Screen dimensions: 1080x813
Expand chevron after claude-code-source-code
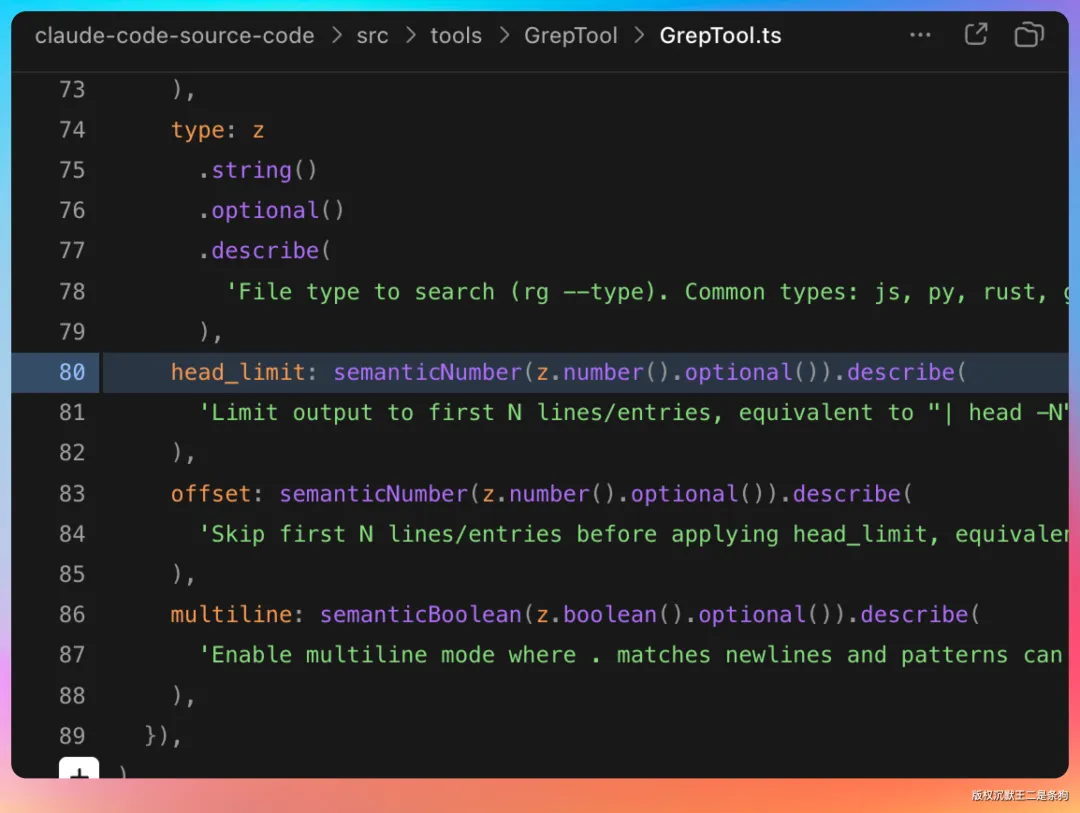click(x=336, y=35)
